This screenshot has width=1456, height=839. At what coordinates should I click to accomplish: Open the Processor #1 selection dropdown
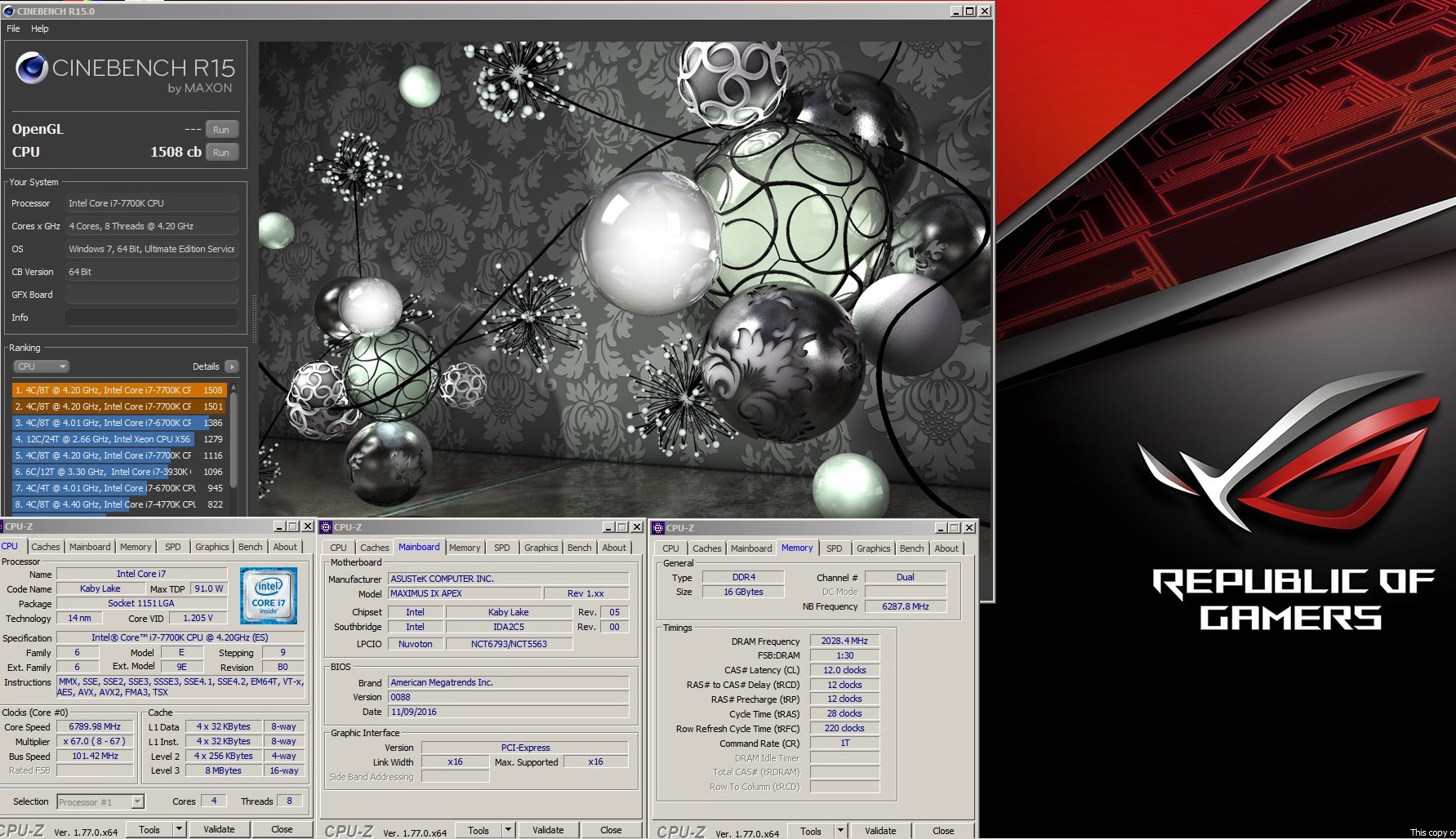pos(100,802)
